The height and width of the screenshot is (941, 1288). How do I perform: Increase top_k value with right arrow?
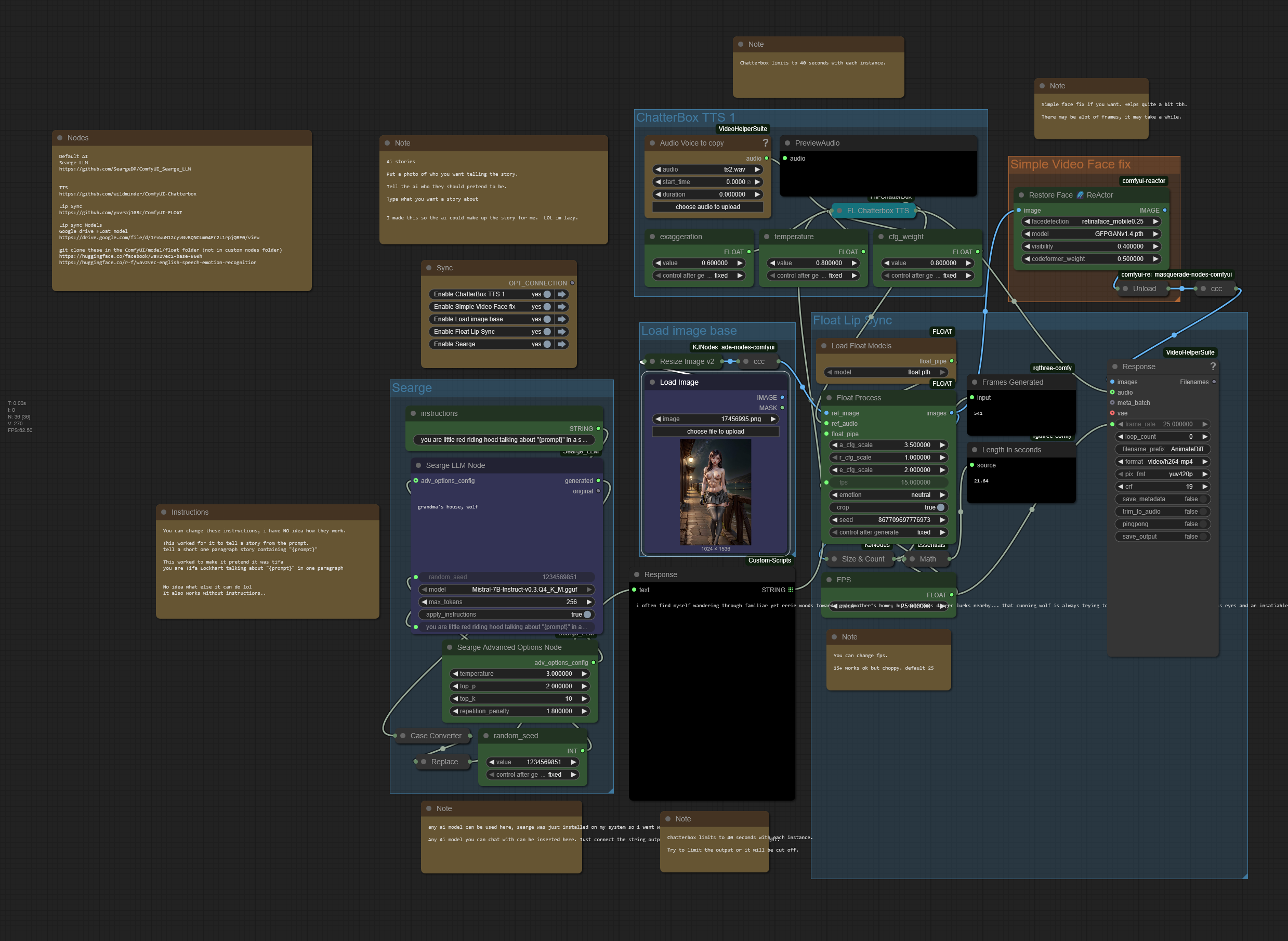click(584, 699)
